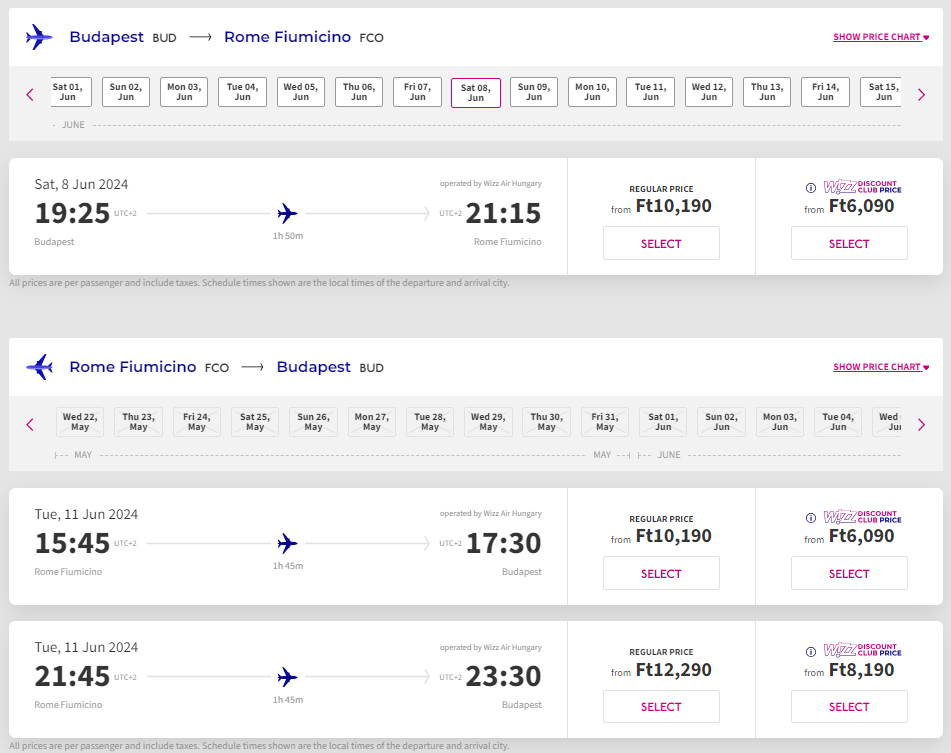Screen dimensions: 951x753
Task: Select regular price for 15:45 Rome flight
Action: [x=661, y=573]
